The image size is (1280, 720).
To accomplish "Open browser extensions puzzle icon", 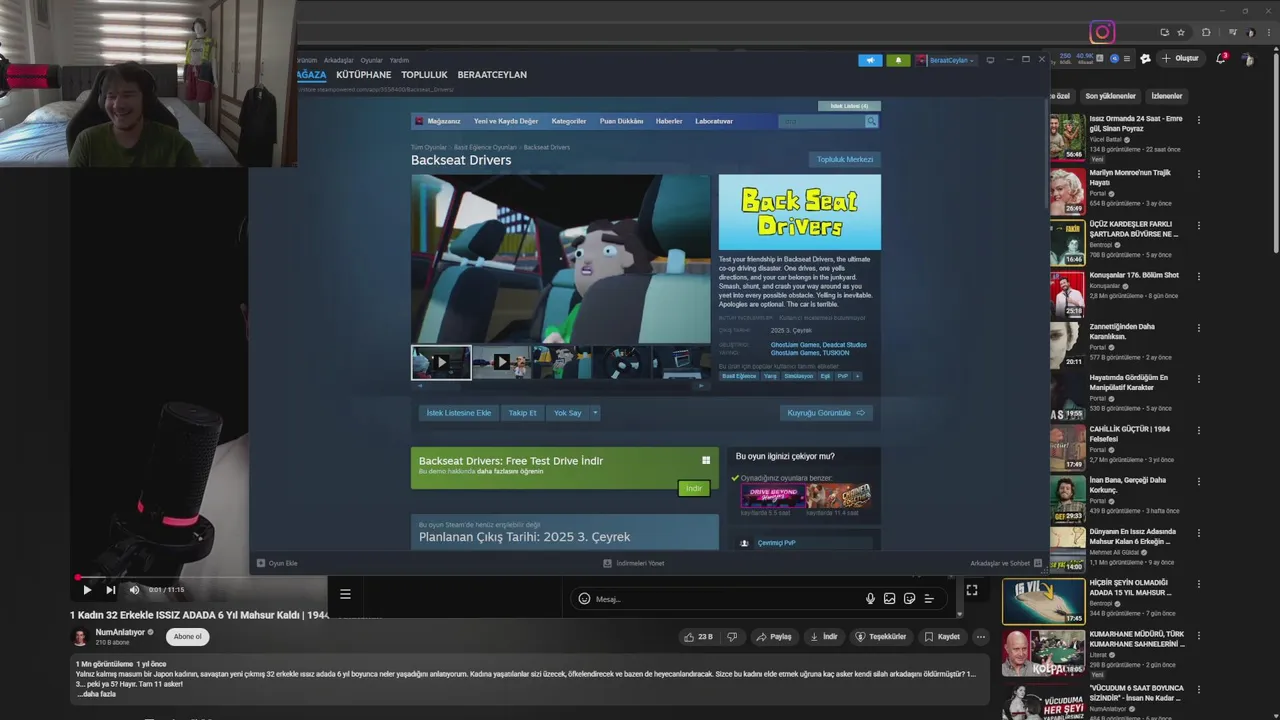I will [x=1206, y=32].
